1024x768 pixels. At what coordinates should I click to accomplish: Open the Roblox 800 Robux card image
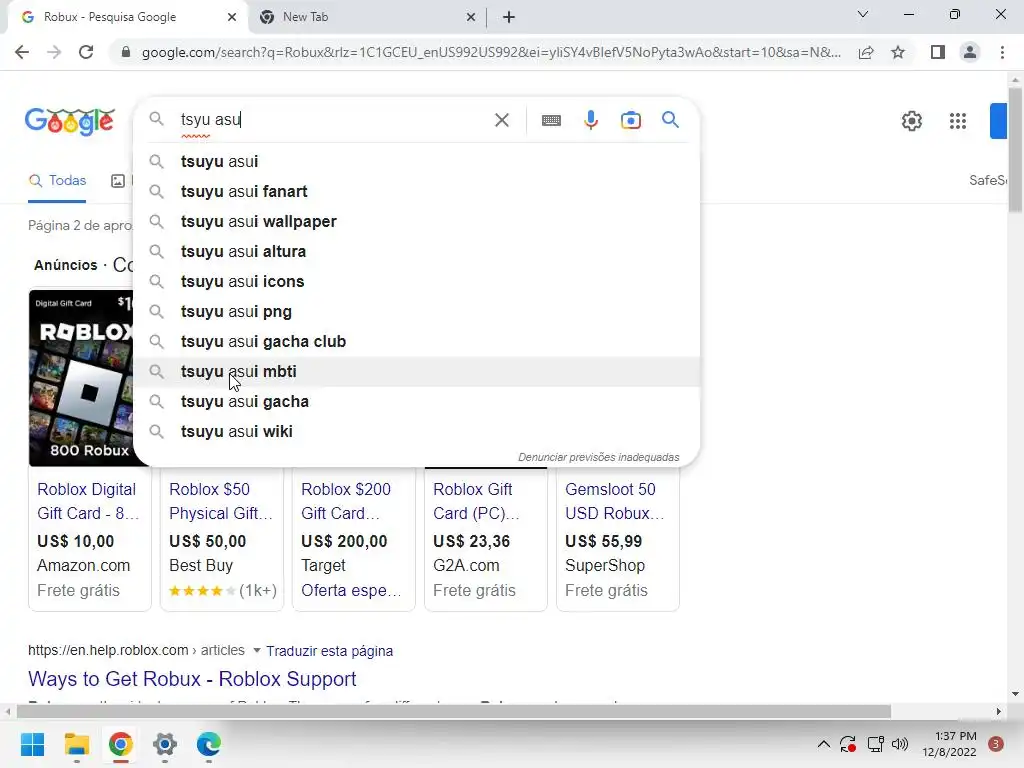(81, 378)
